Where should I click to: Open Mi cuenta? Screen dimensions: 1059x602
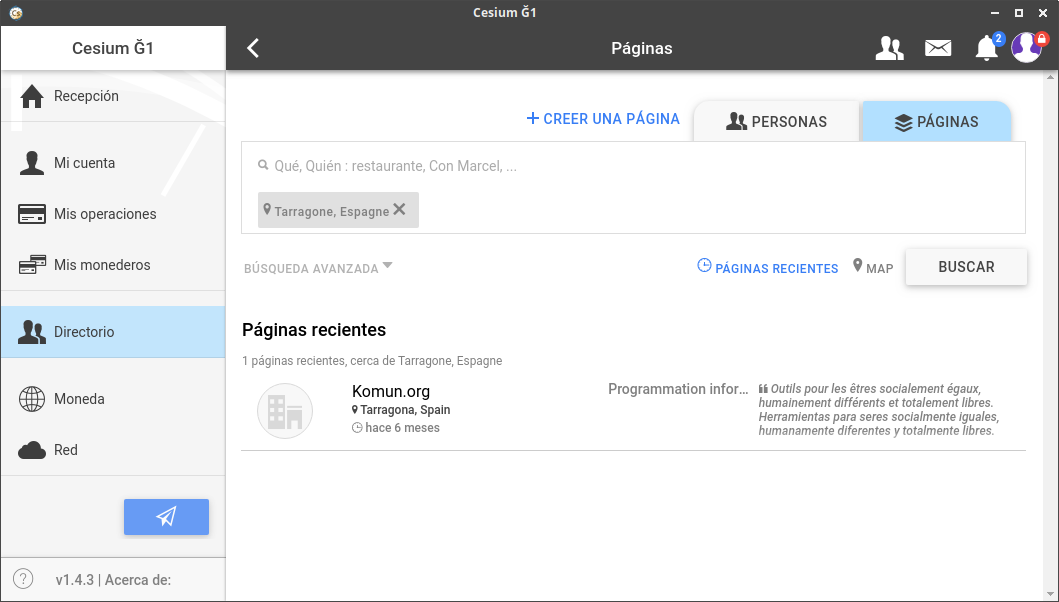tap(113, 163)
